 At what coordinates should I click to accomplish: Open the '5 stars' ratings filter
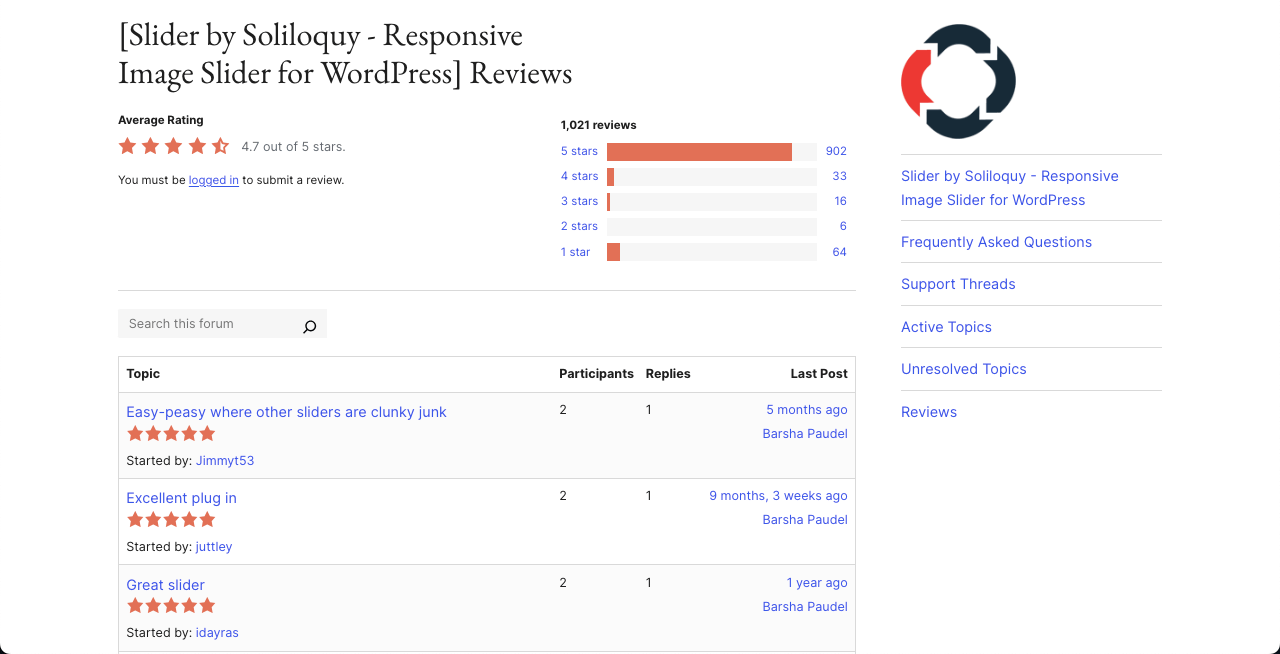click(579, 151)
